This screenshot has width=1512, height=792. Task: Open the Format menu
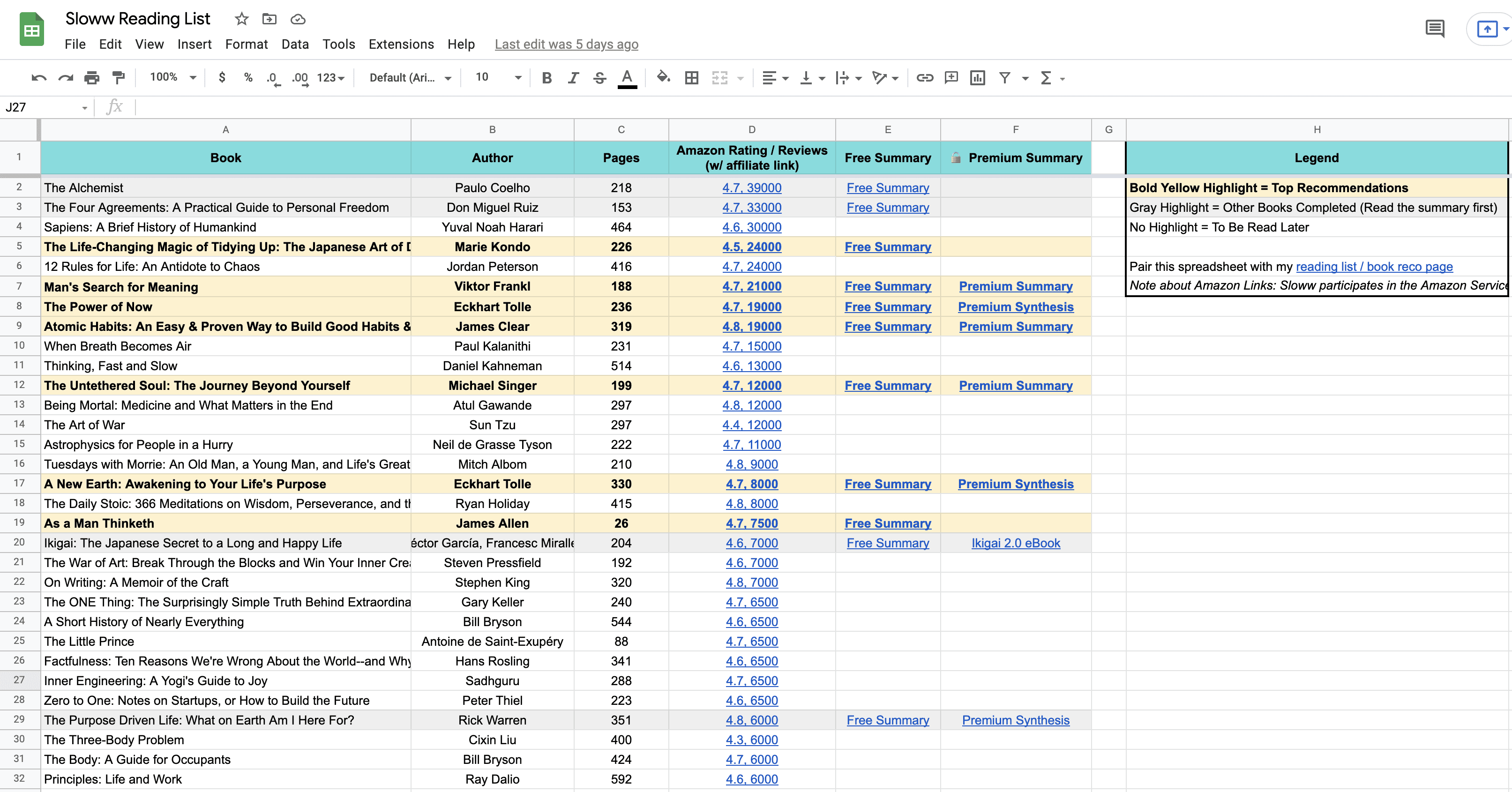click(246, 44)
